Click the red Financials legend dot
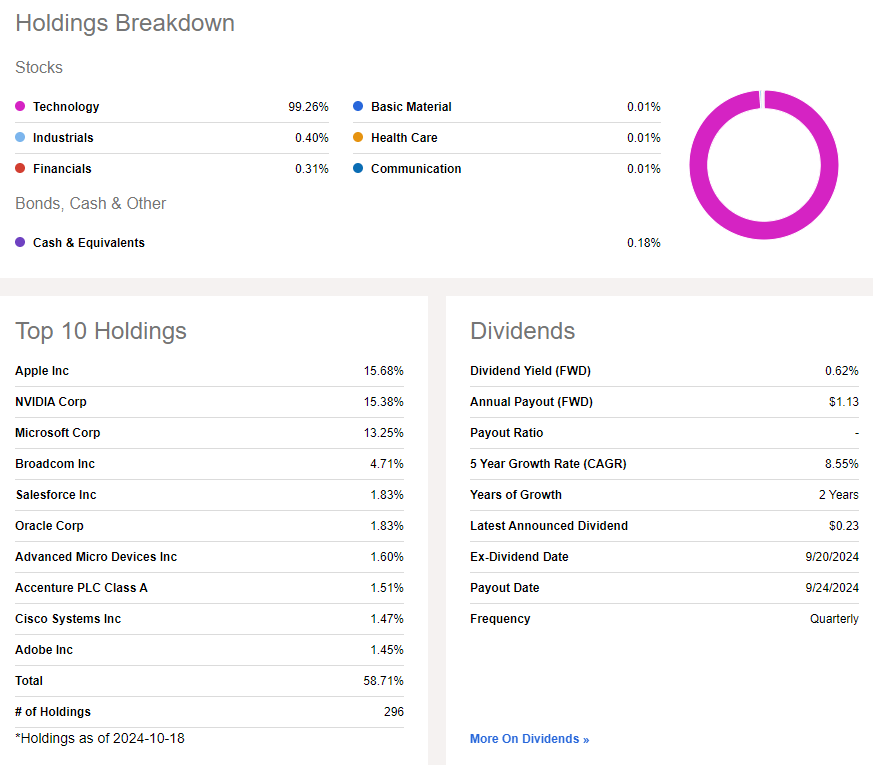Viewport: 873px width, 765px height. [x=20, y=168]
